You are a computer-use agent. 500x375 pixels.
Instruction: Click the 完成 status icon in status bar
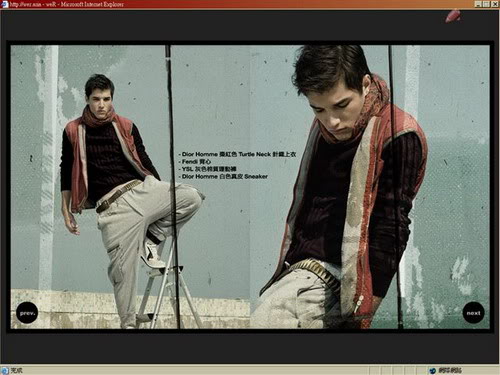[5, 370]
